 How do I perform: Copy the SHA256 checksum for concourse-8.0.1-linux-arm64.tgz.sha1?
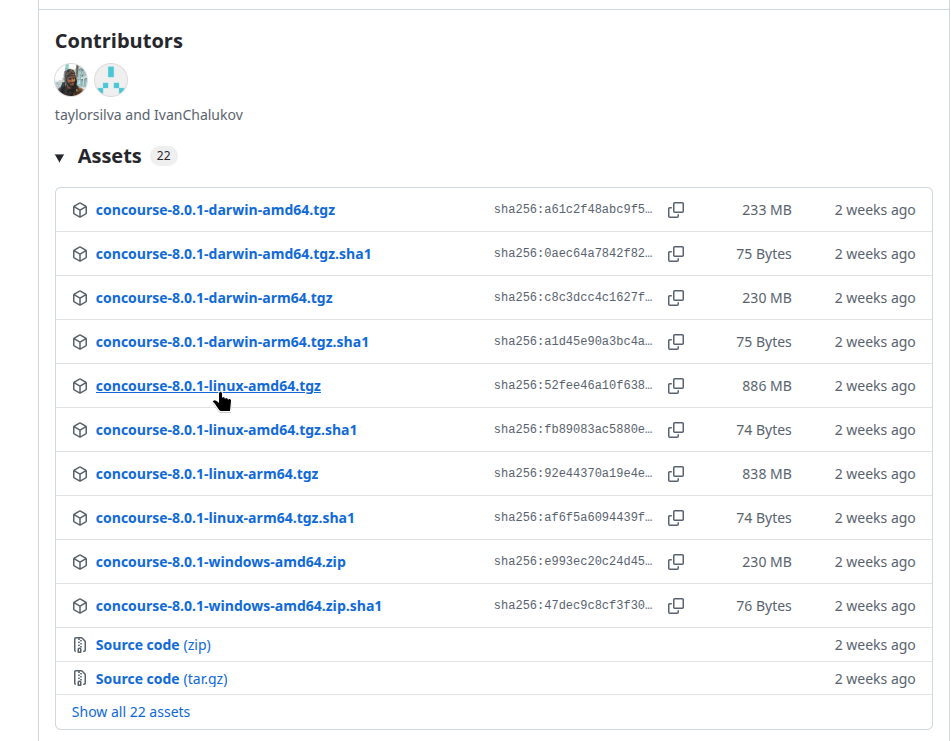pyautogui.click(x=676, y=518)
